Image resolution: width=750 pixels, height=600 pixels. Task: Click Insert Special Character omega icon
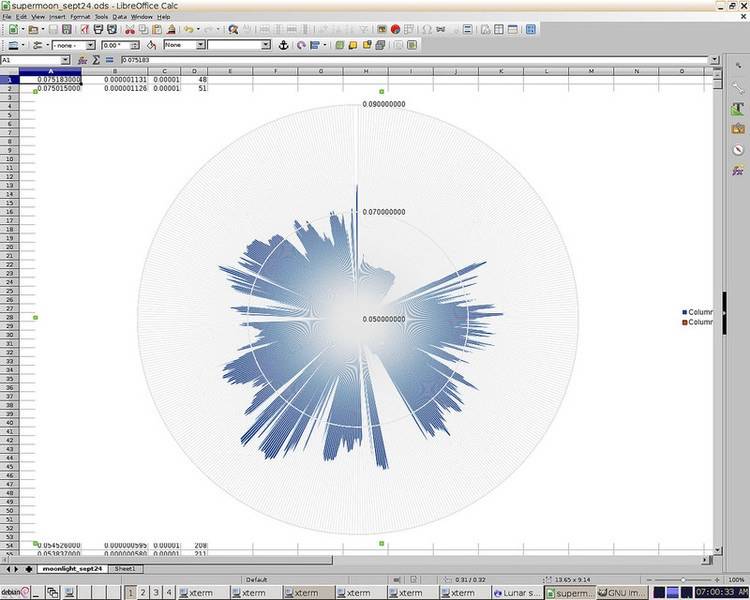(427, 30)
